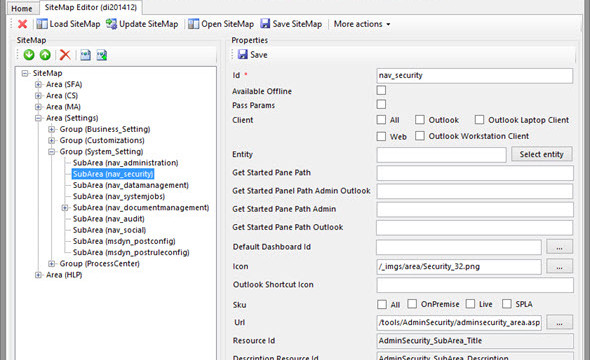This screenshot has width=590, height=360.
Task: Delete selected node with red X in SiteMap panel
Action: click(65, 55)
